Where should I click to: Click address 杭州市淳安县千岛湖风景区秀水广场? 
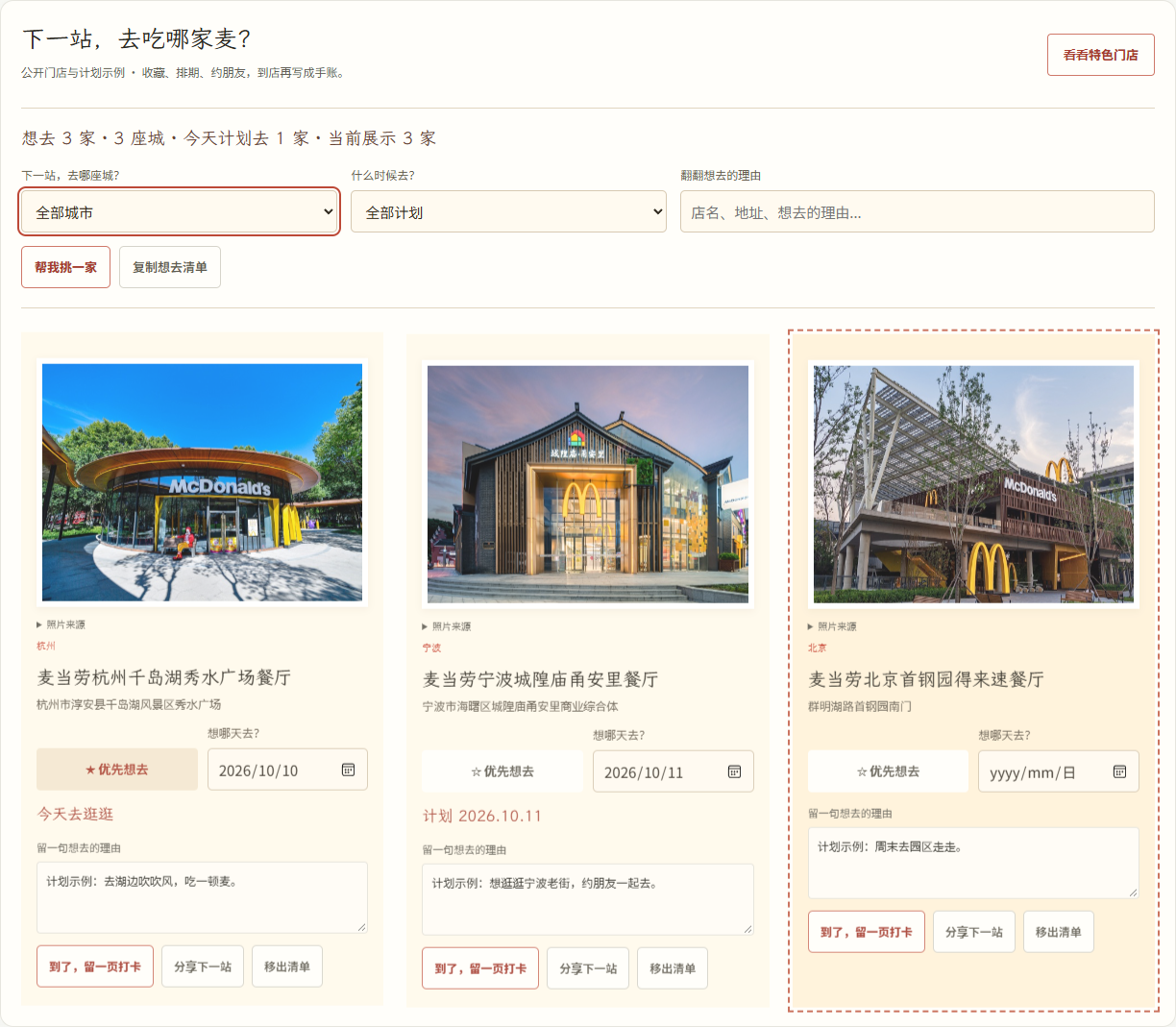tap(129, 704)
